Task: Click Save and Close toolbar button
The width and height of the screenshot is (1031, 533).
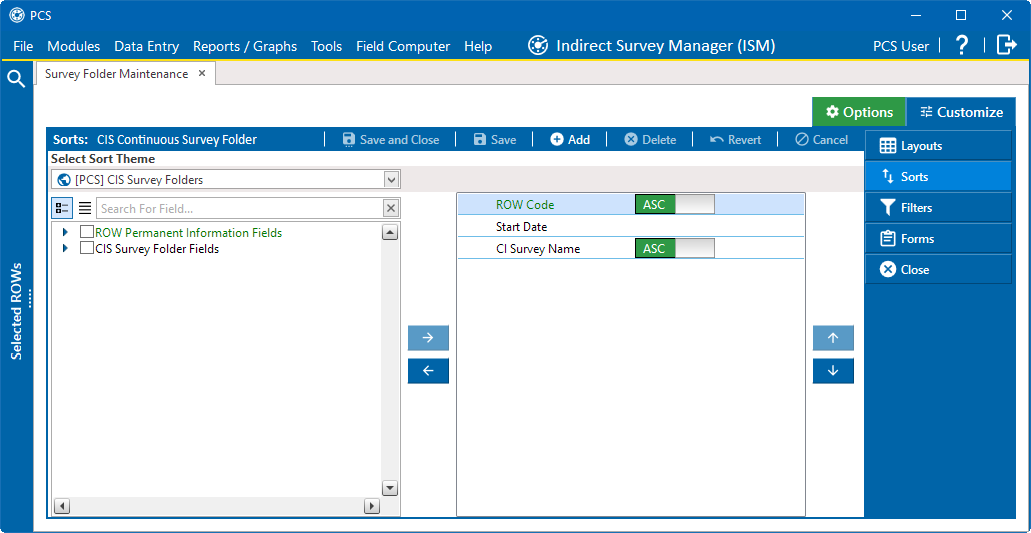Action: click(x=391, y=139)
